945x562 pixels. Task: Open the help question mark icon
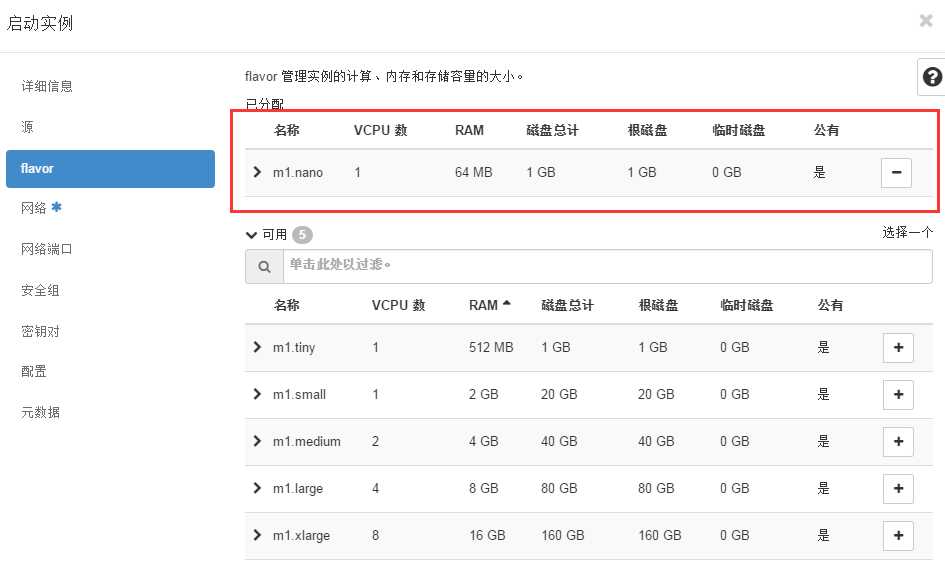pyautogui.click(x=932, y=77)
